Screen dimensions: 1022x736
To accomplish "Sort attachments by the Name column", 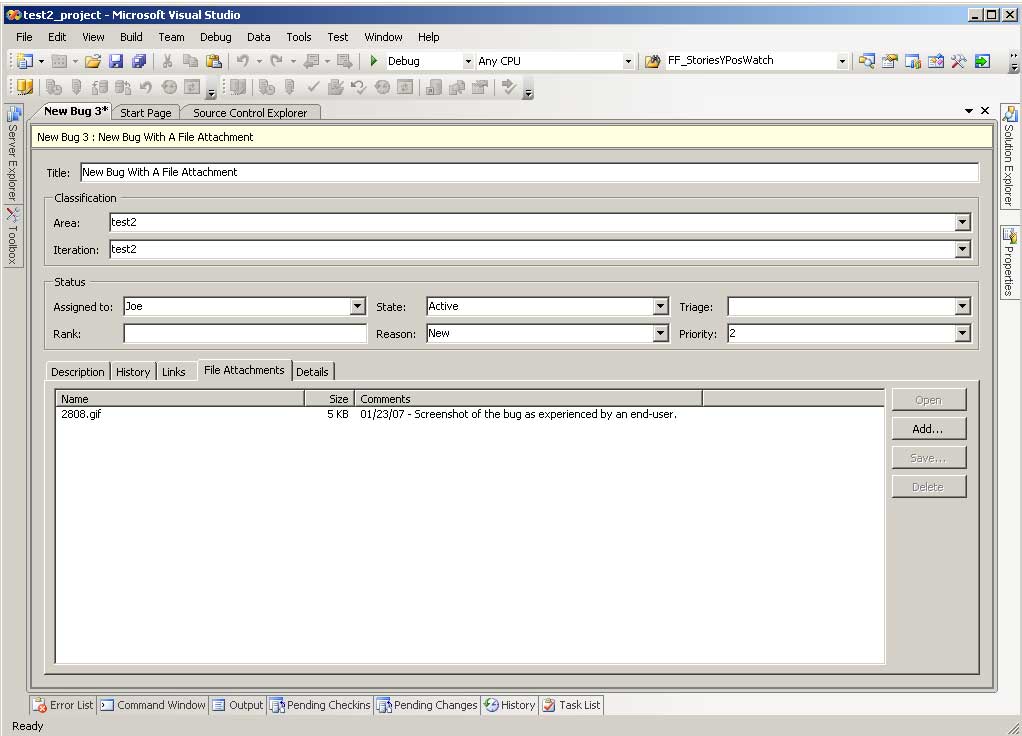I will tap(181, 399).
